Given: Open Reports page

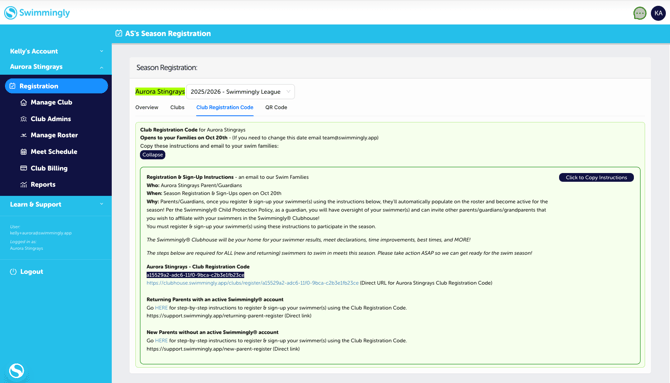Looking at the screenshot, I should click(43, 185).
